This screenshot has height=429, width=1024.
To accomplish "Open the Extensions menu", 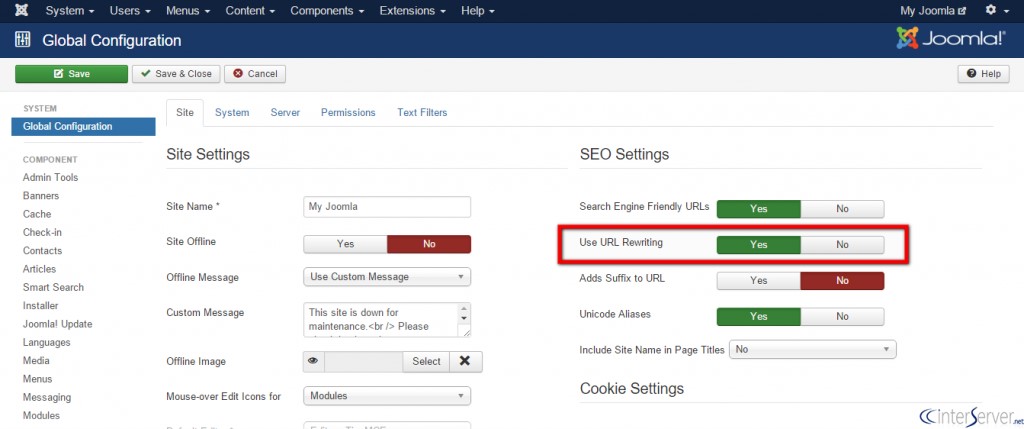I will tap(413, 10).
